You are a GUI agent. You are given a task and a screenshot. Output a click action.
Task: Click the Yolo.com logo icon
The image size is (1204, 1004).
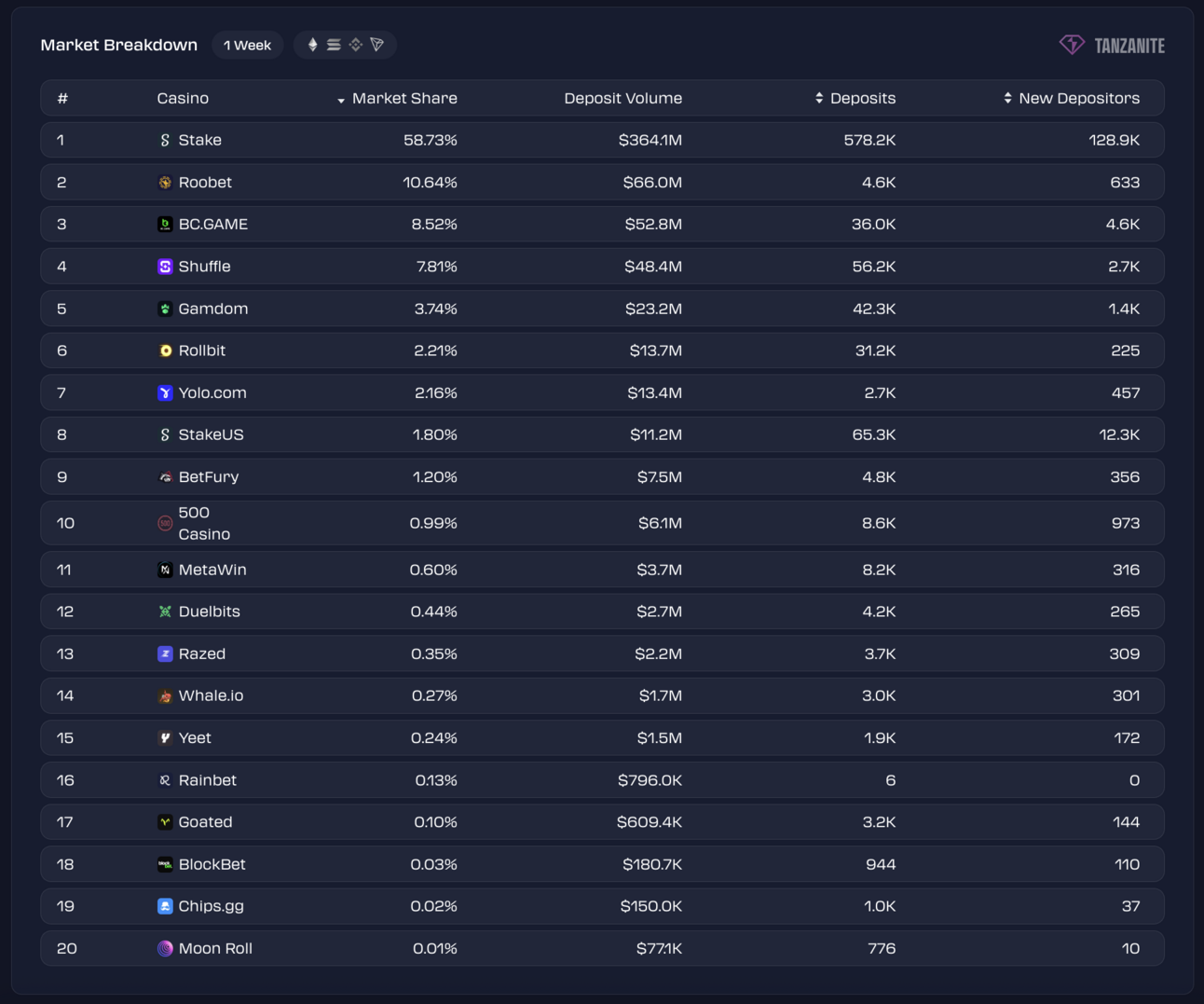pos(165,392)
